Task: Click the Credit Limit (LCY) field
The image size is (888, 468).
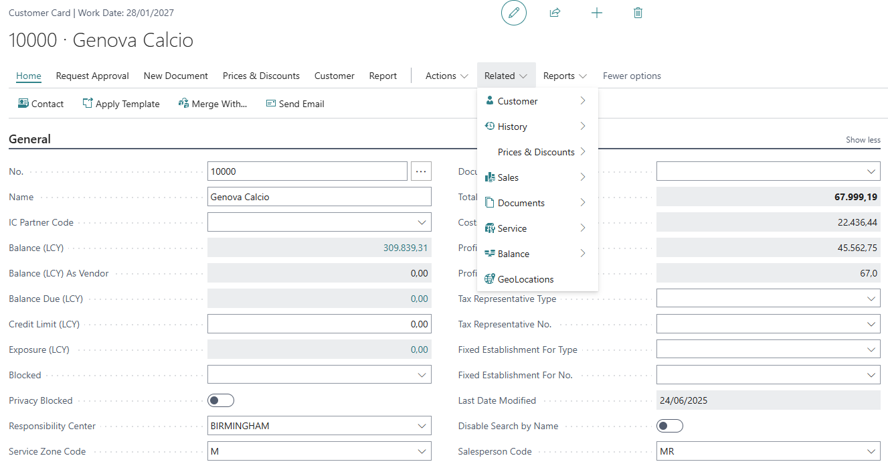Action: (x=319, y=324)
